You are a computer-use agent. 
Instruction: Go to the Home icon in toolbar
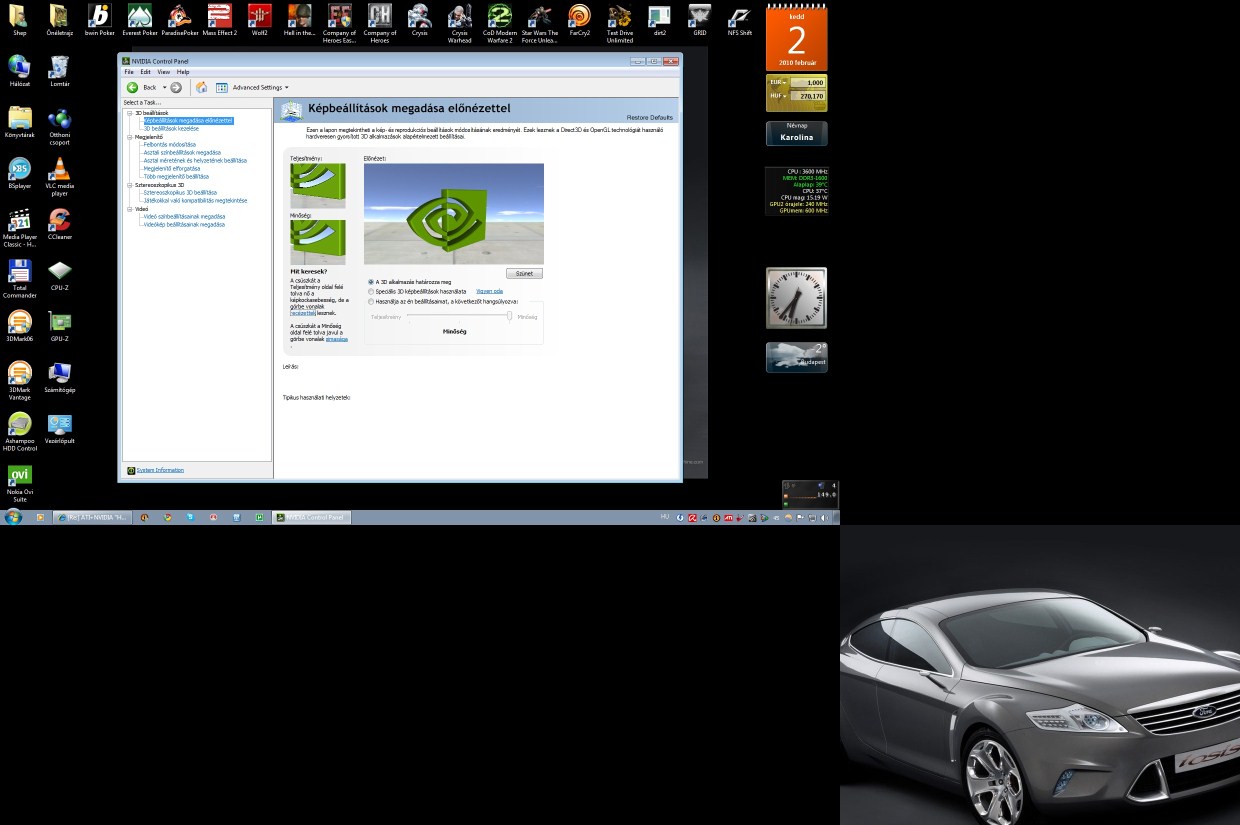[201, 87]
